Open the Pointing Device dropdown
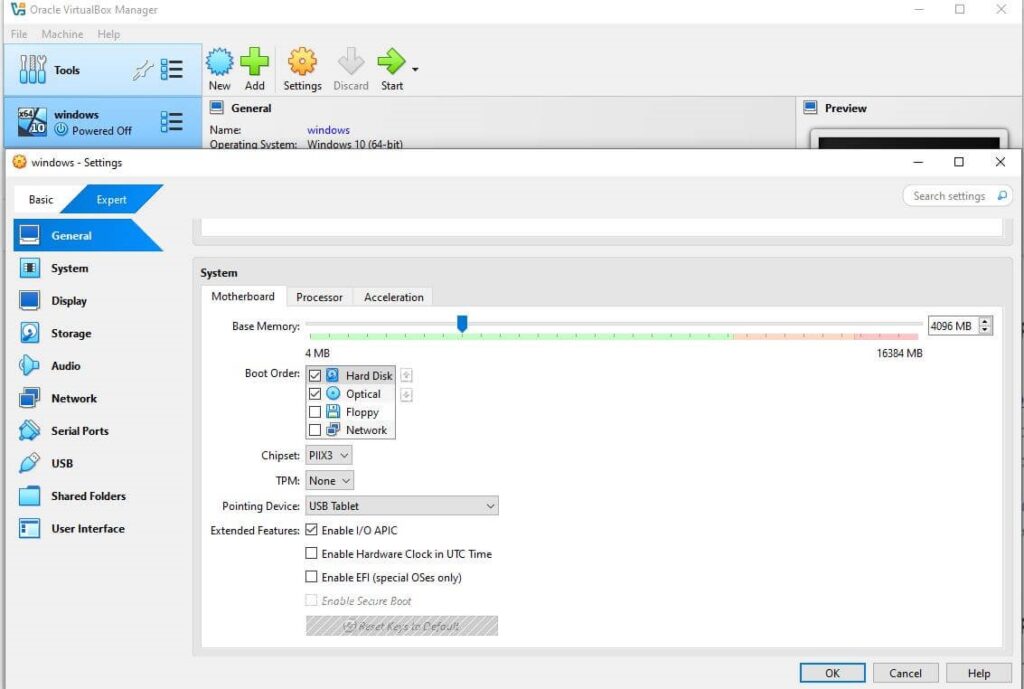This screenshot has height=689, width=1024. click(402, 506)
